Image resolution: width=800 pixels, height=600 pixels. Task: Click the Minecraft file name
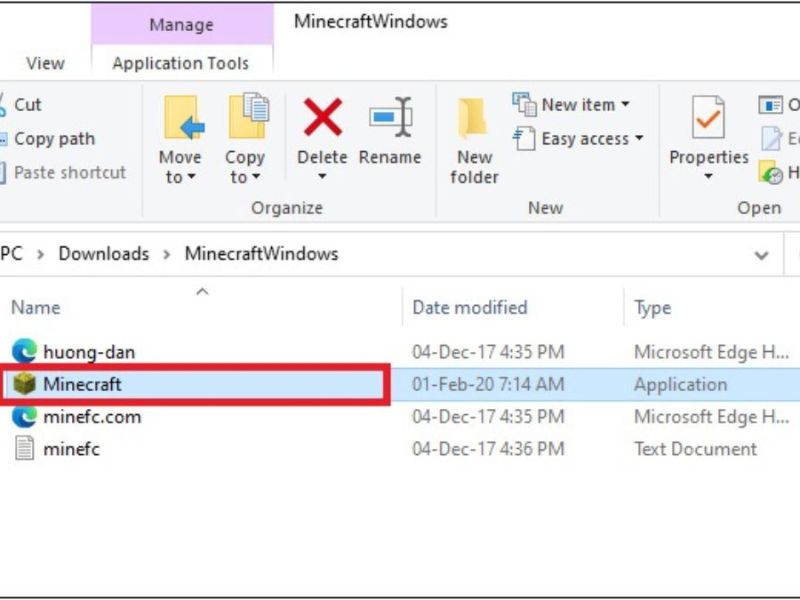(82, 384)
